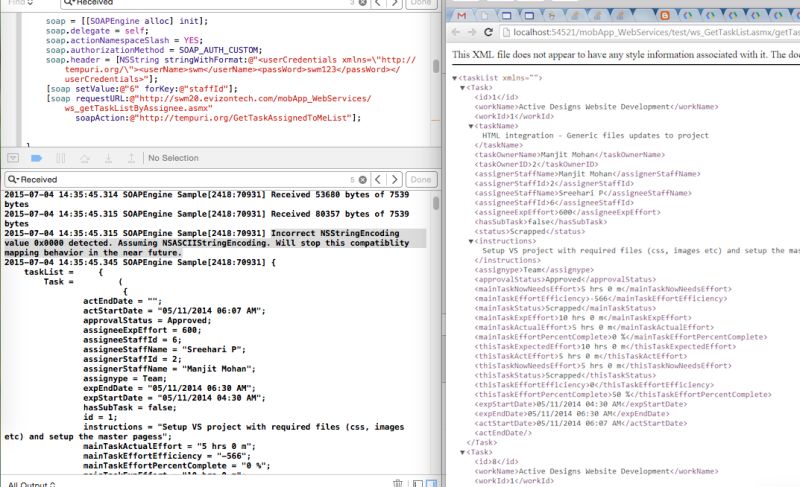This screenshot has height=487, width=800.
Task: Click the pause program execution icon
Action: coord(60,158)
